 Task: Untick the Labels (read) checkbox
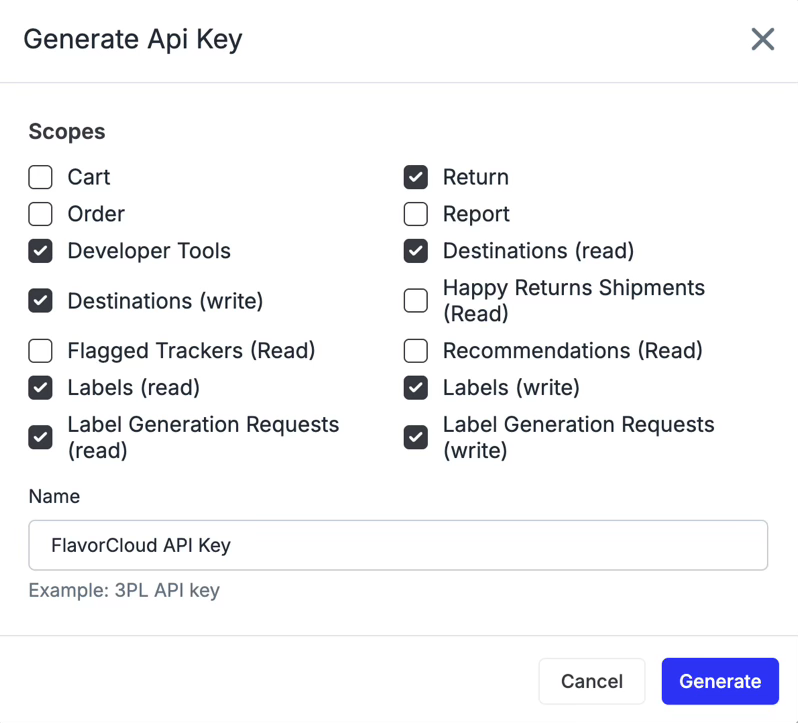click(40, 388)
